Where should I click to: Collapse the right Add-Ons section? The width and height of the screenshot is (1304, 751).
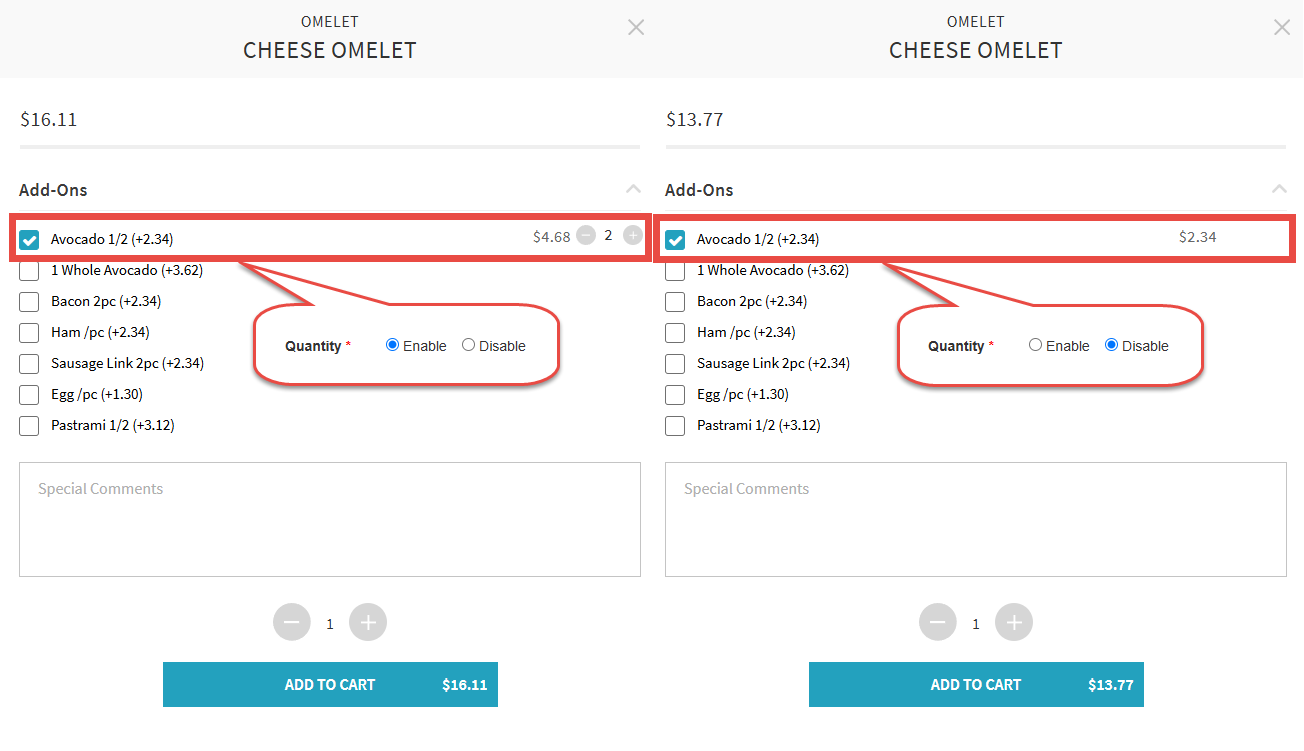pyautogui.click(x=1279, y=189)
